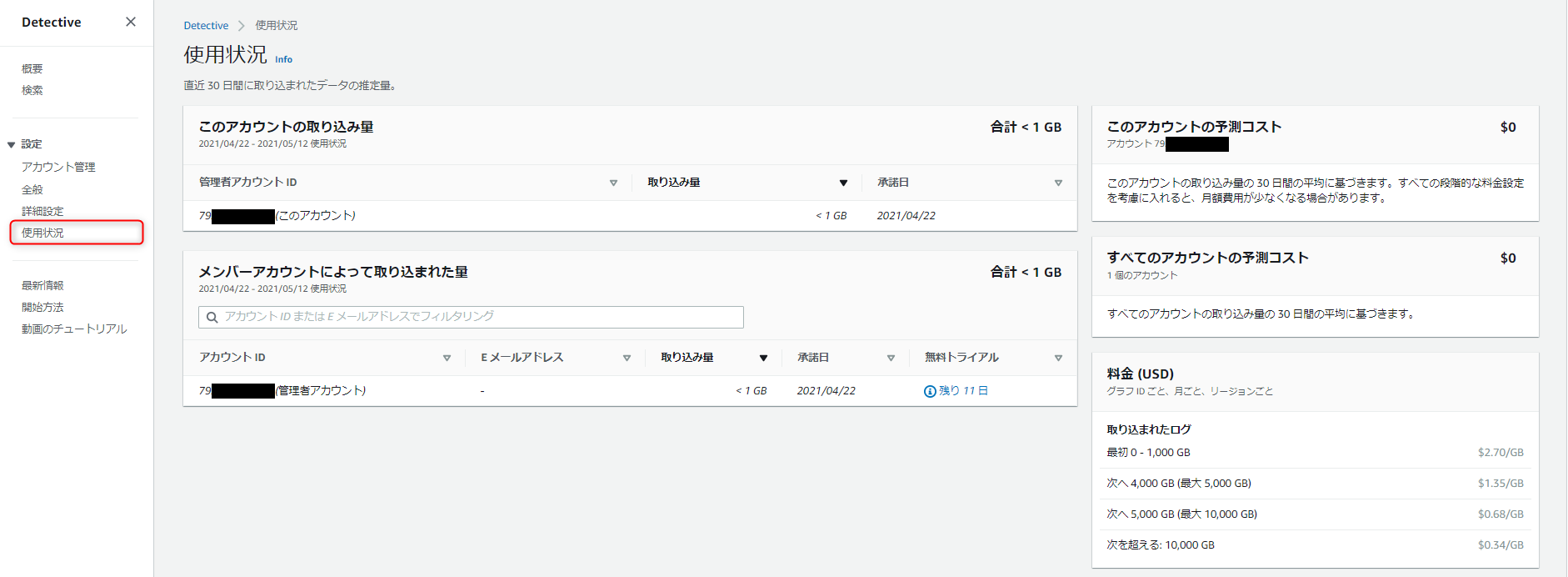Sort member accounts by アカウント ID
The height and width of the screenshot is (577, 1568).
coord(447,358)
